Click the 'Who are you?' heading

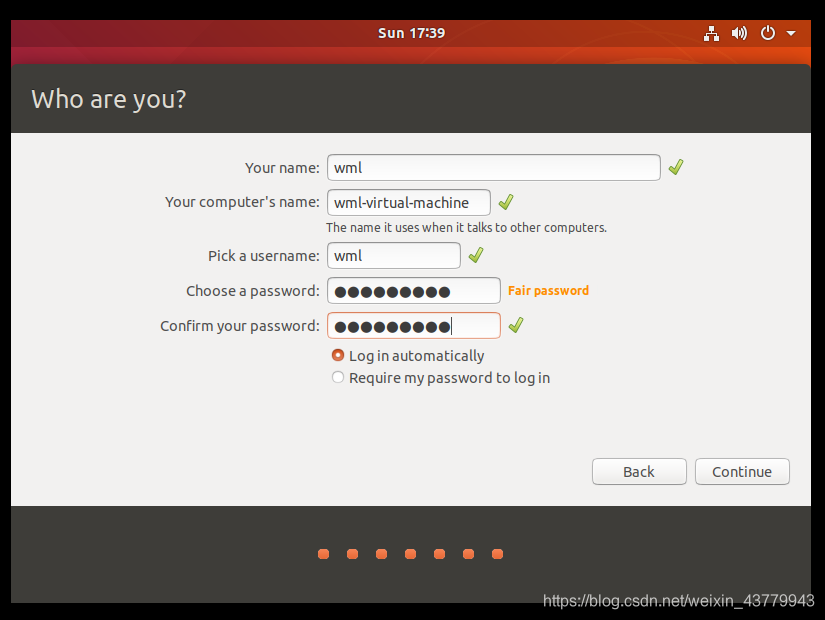109,99
